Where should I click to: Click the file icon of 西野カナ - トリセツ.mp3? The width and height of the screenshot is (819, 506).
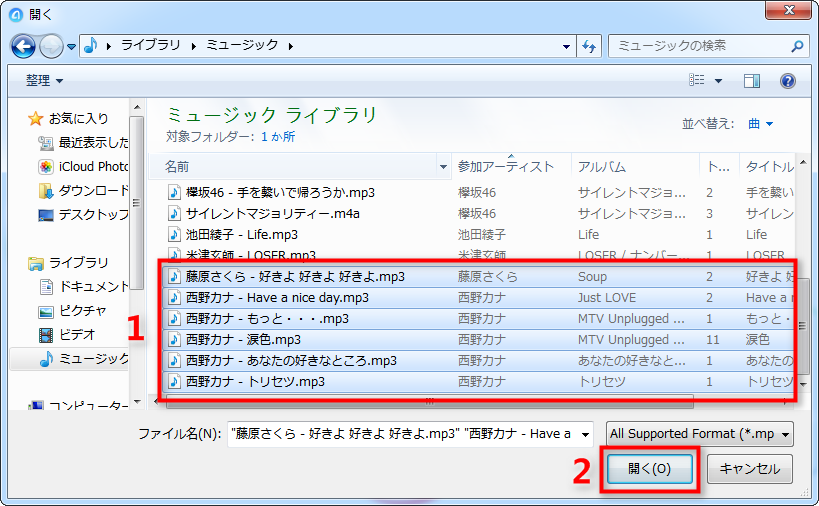[x=174, y=381]
